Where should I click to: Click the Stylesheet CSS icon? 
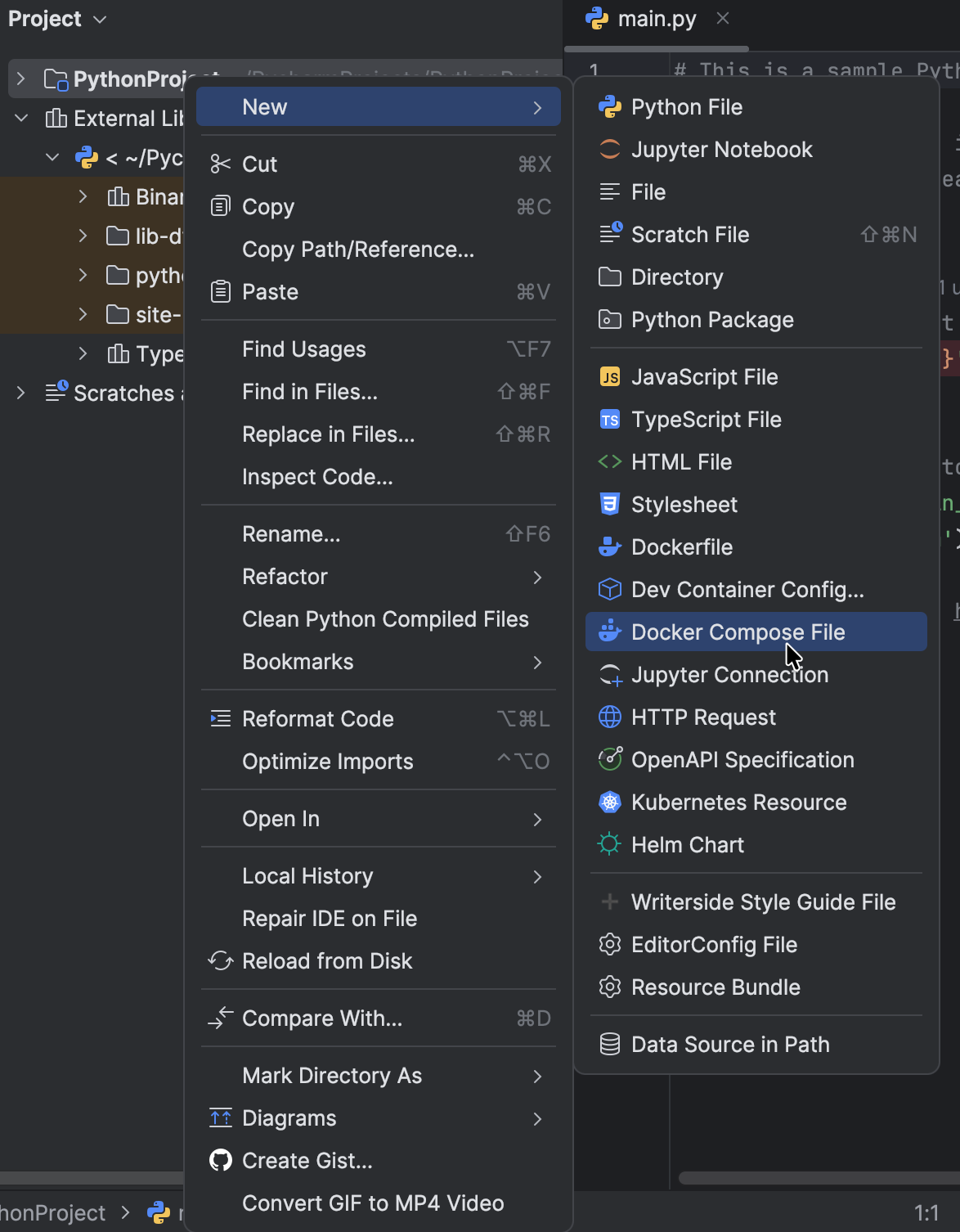[x=610, y=505]
